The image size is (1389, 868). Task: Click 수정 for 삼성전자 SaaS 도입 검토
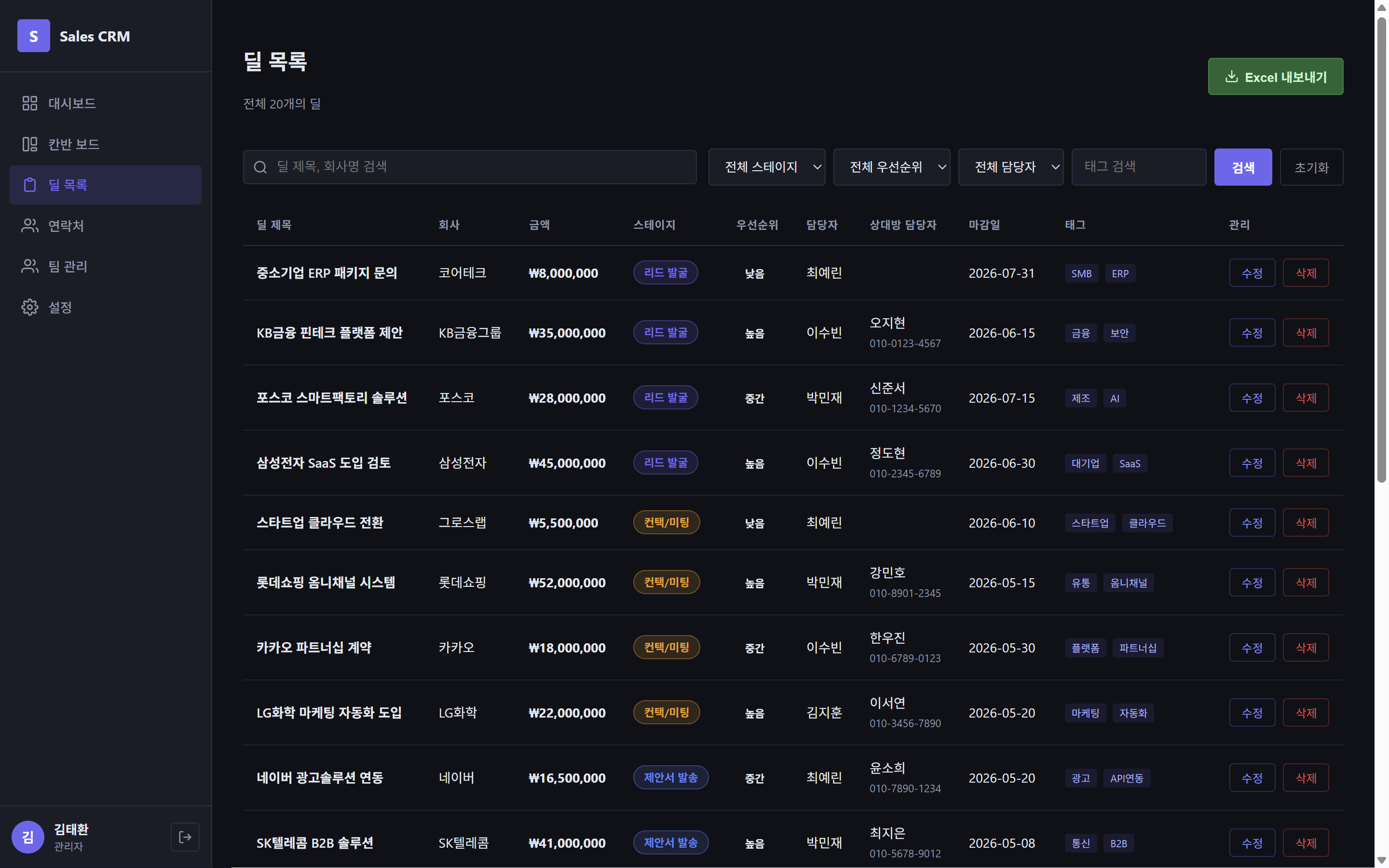[x=1252, y=463]
